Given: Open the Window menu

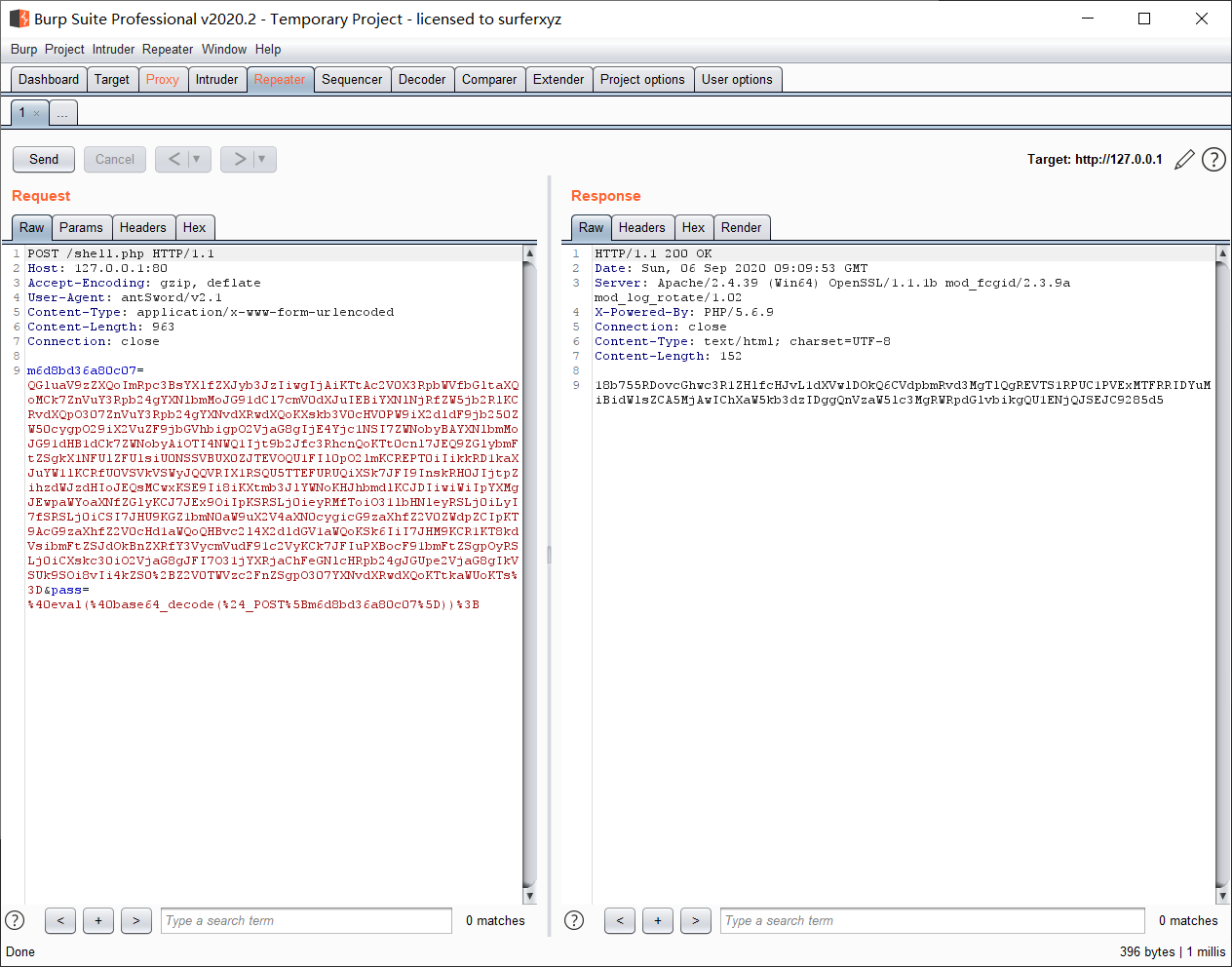Looking at the screenshot, I should point(224,49).
